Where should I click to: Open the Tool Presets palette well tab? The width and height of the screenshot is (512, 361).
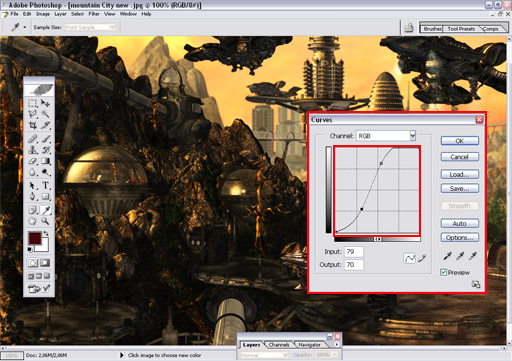461,29
